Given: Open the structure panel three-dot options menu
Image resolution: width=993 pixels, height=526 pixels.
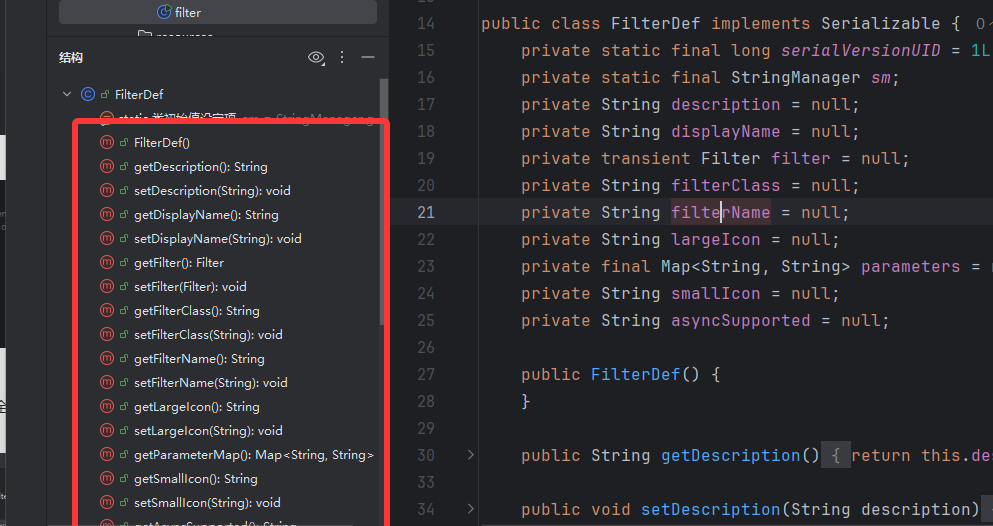Looking at the screenshot, I should pos(342,58).
